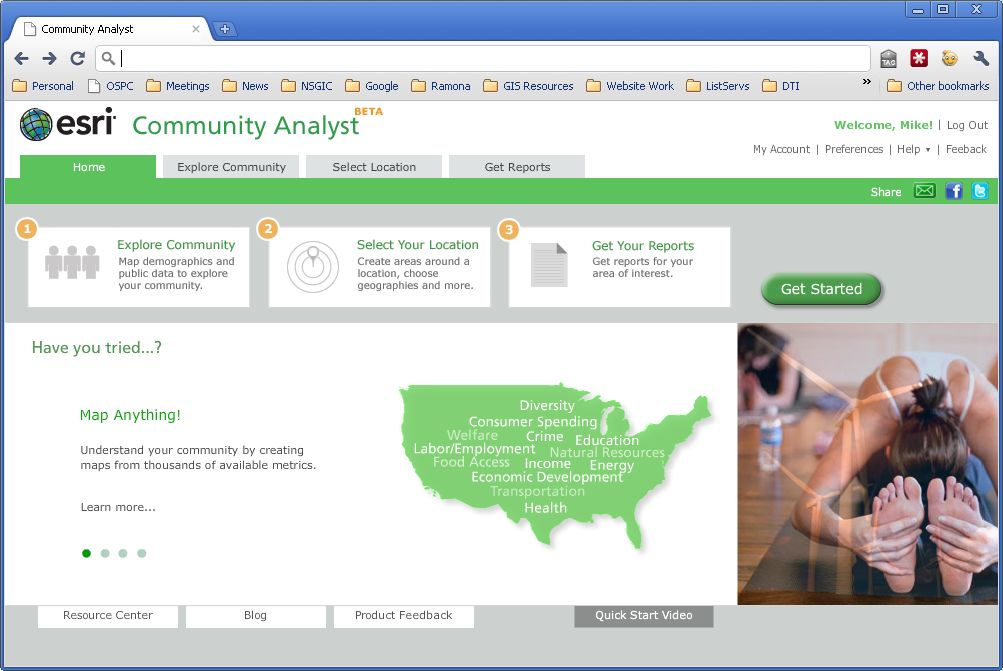The image size is (1003, 671).
Task: Open the Resource Center button
Action: (107, 615)
